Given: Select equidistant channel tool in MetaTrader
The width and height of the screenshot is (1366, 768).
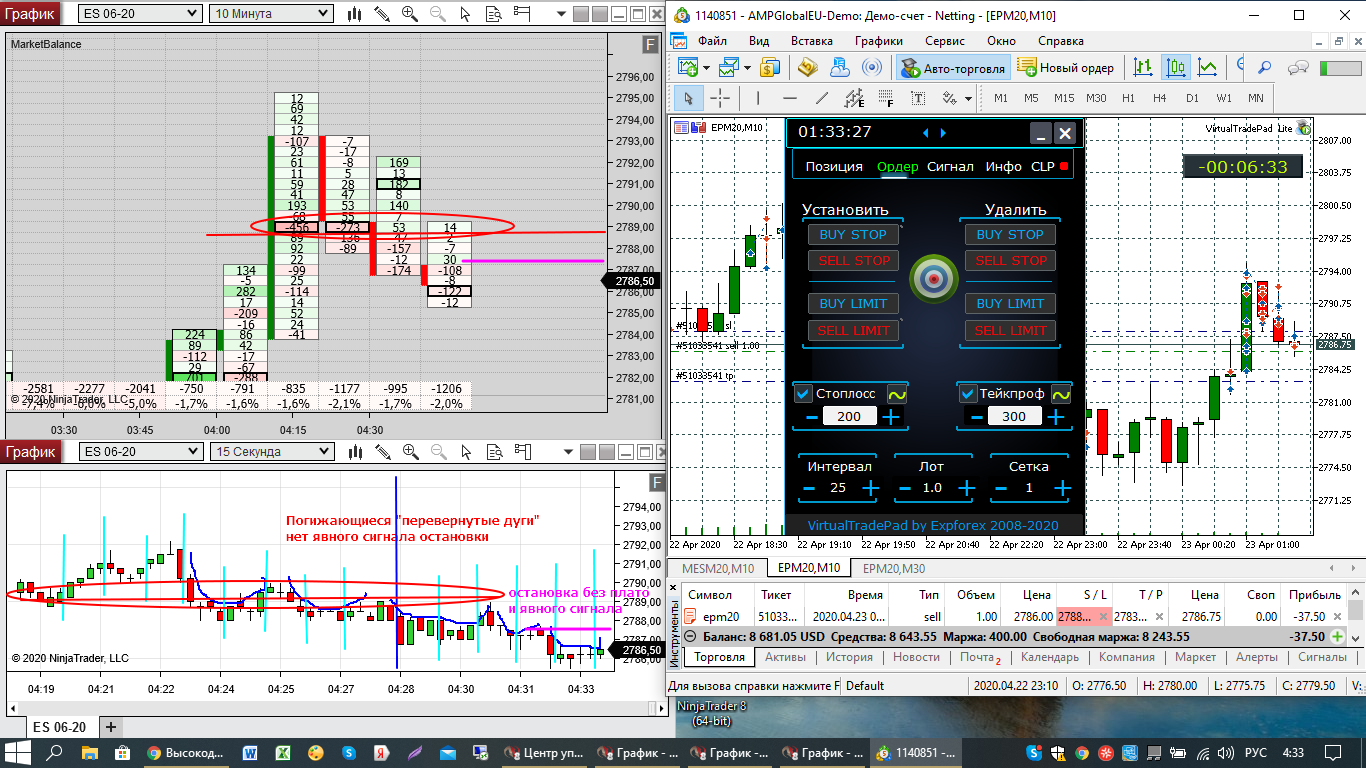Looking at the screenshot, I should click(x=854, y=98).
